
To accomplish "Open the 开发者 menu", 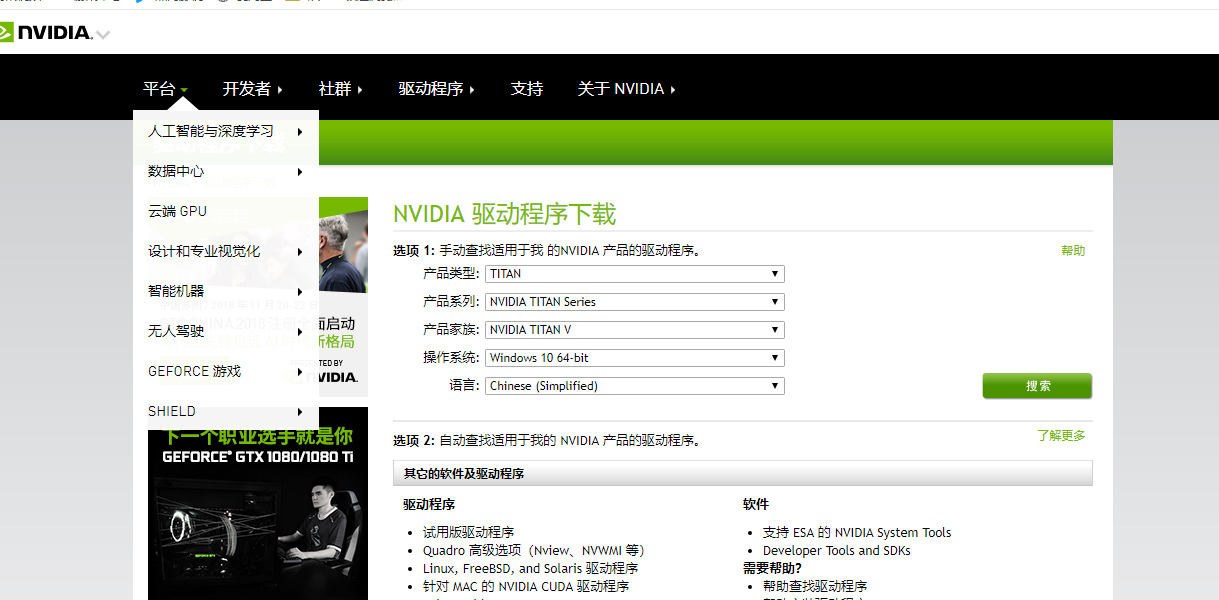I will (x=252, y=89).
